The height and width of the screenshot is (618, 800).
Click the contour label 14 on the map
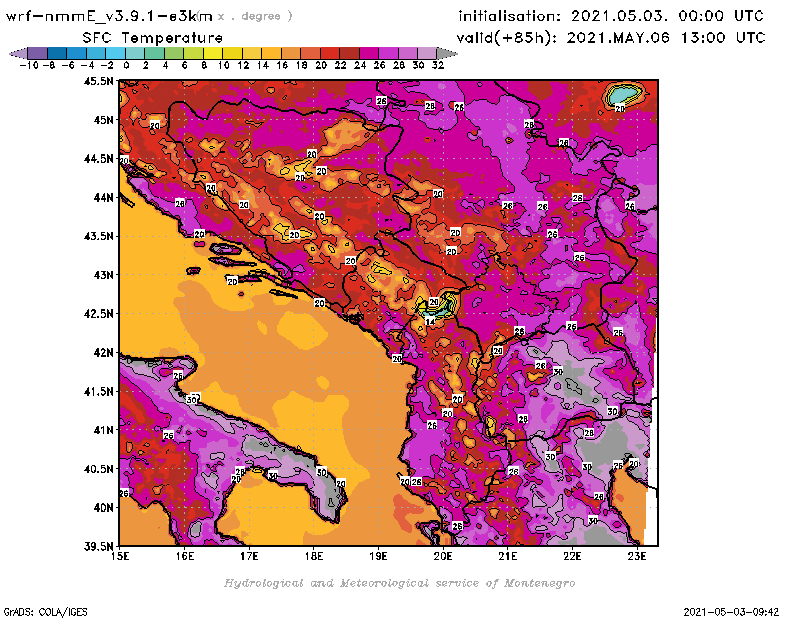point(430,322)
